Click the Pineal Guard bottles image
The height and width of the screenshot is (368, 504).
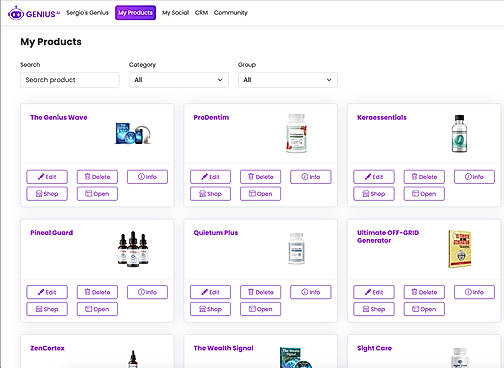point(133,249)
